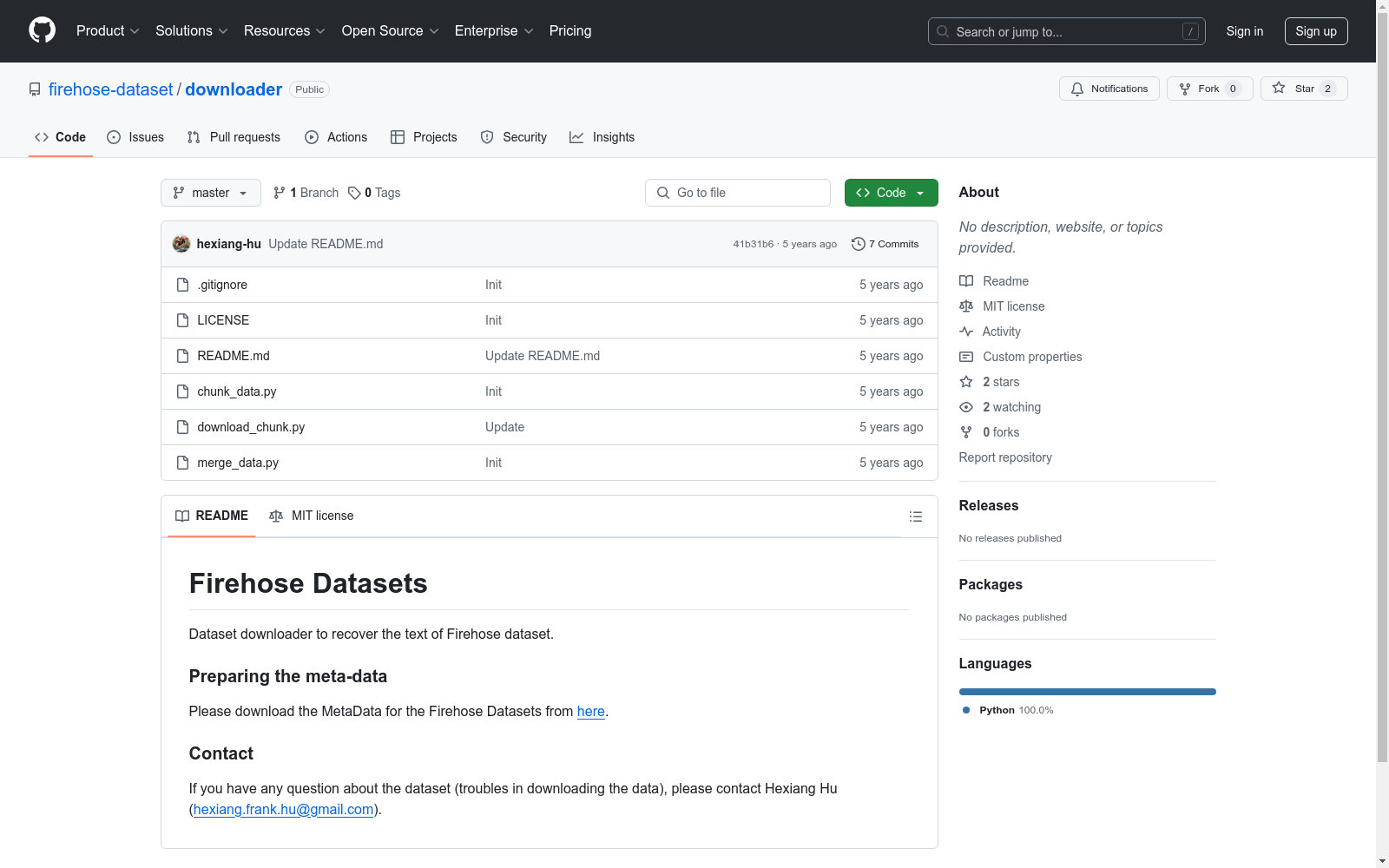This screenshot has width=1389, height=868.
Task: Click the Sign up button
Action: pyautogui.click(x=1316, y=31)
